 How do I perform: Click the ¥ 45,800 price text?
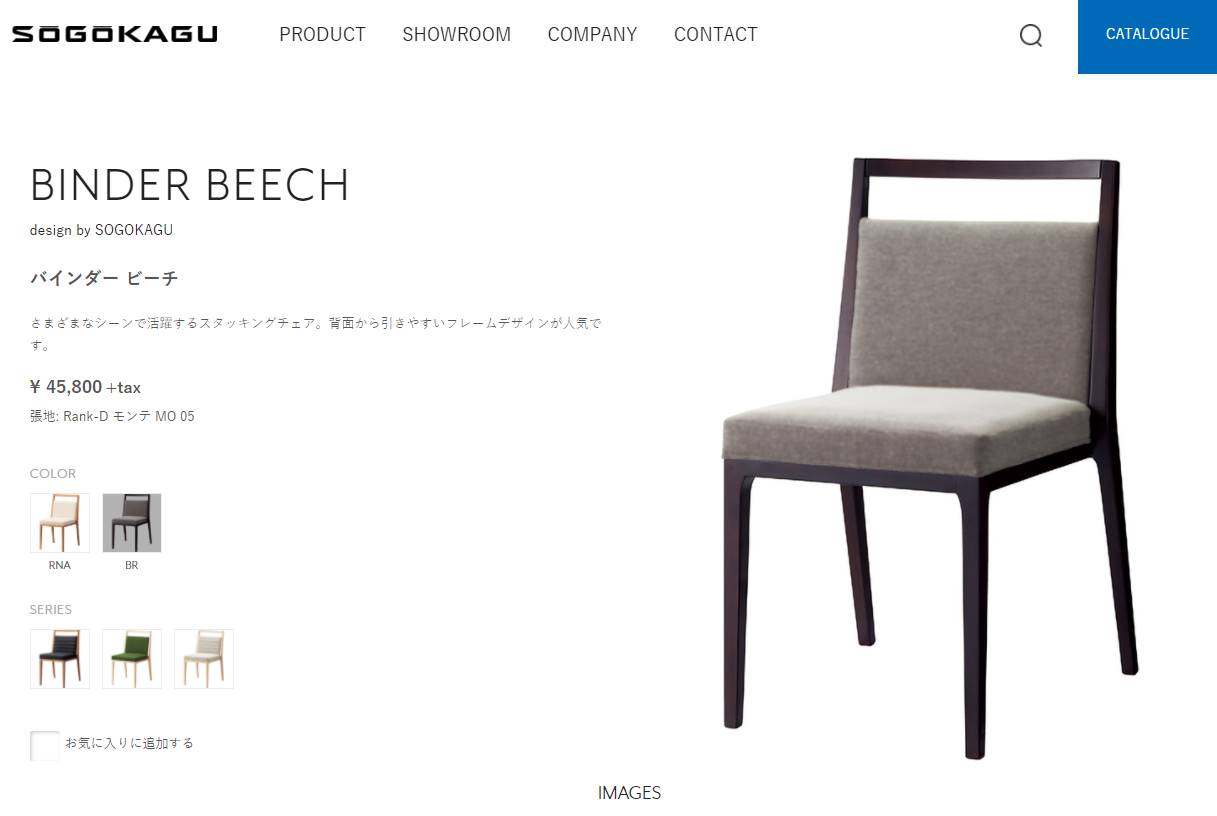(66, 387)
